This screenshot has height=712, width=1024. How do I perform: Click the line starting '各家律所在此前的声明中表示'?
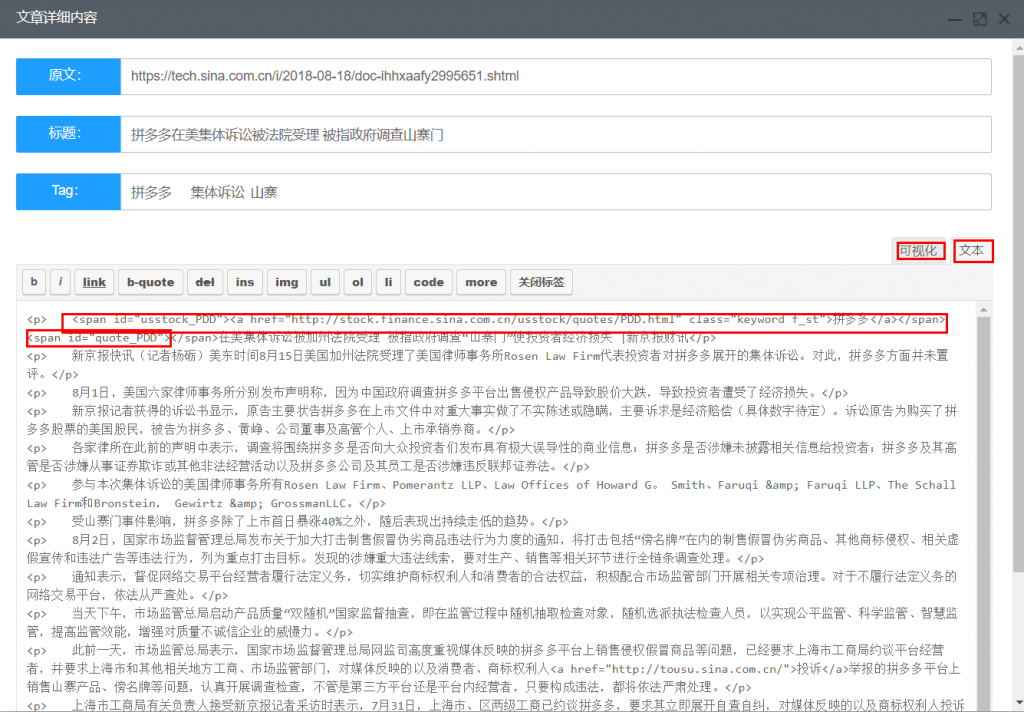tap(492, 457)
